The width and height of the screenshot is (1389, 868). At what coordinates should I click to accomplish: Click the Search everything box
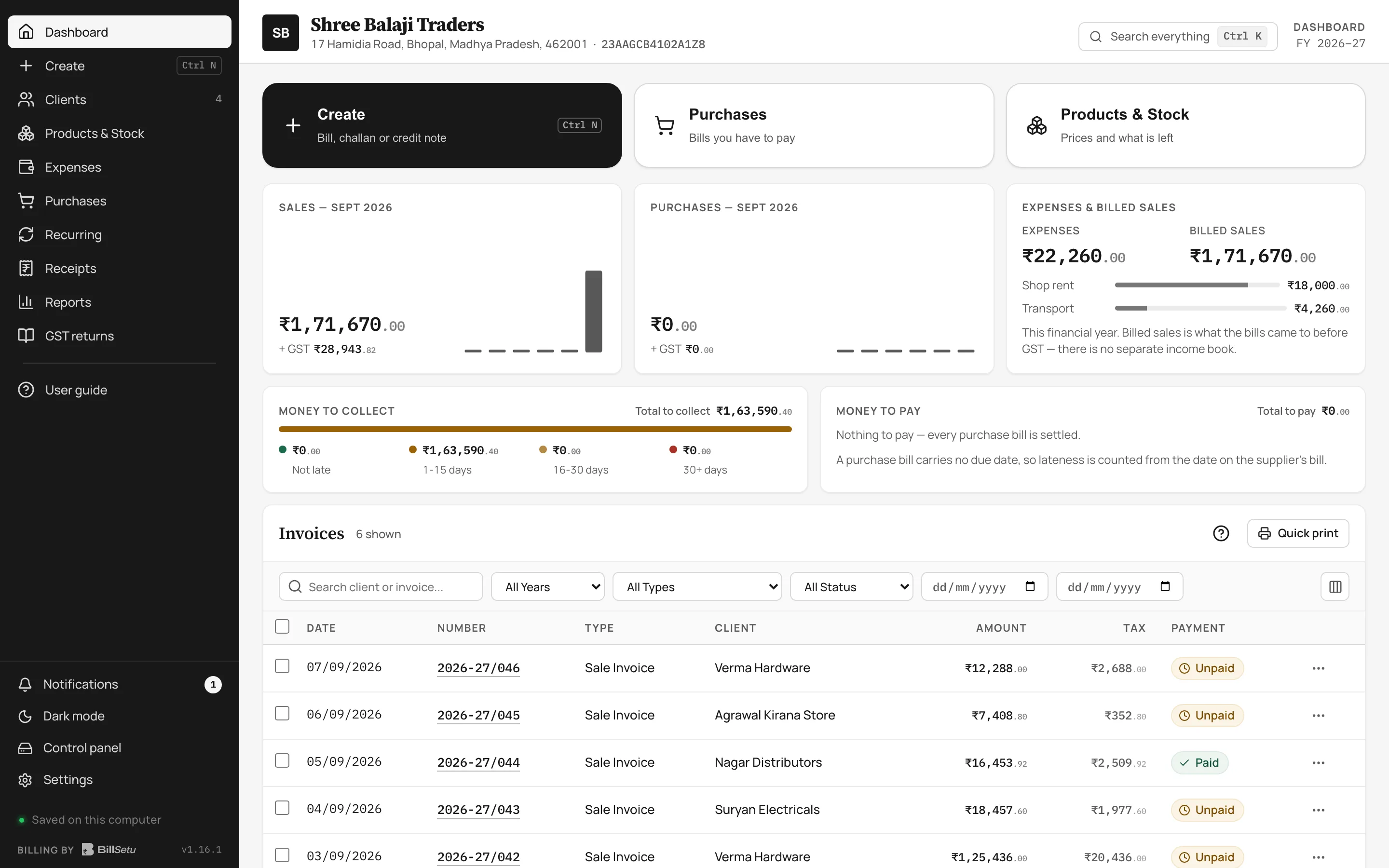(x=1178, y=37)
